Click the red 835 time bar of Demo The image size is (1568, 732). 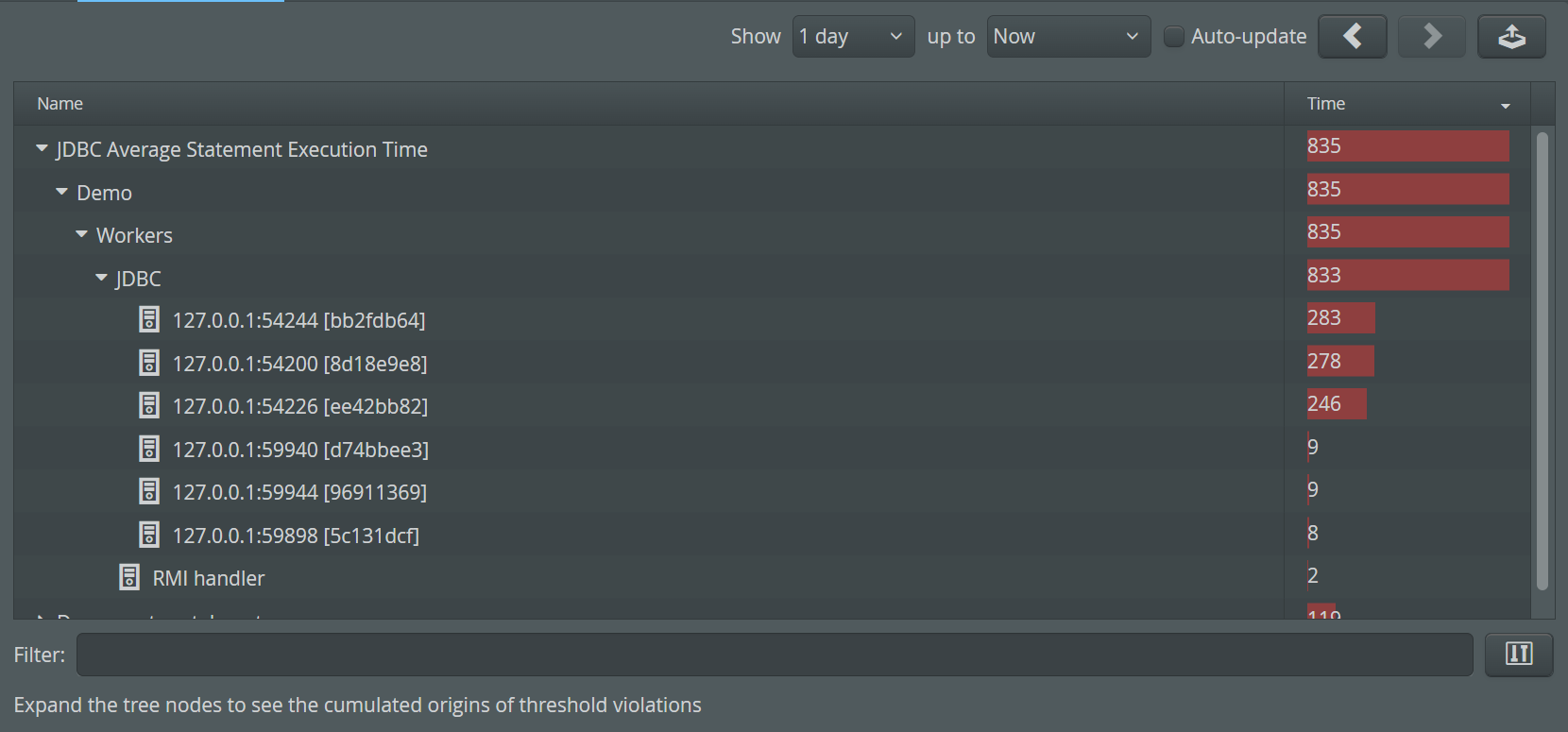tap(1407, 189)
